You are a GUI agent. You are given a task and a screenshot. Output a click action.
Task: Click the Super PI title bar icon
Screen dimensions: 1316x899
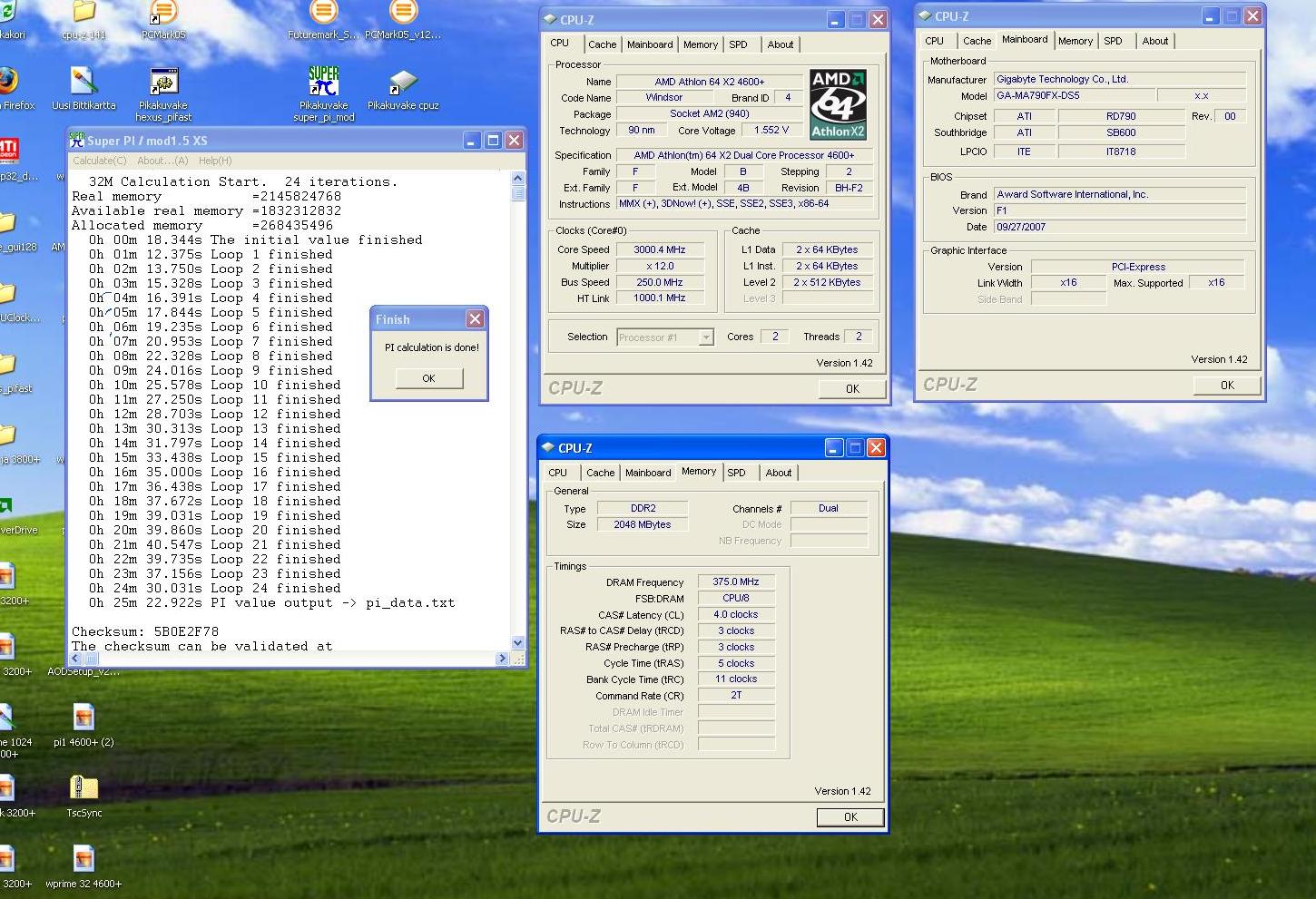point(76,140)
